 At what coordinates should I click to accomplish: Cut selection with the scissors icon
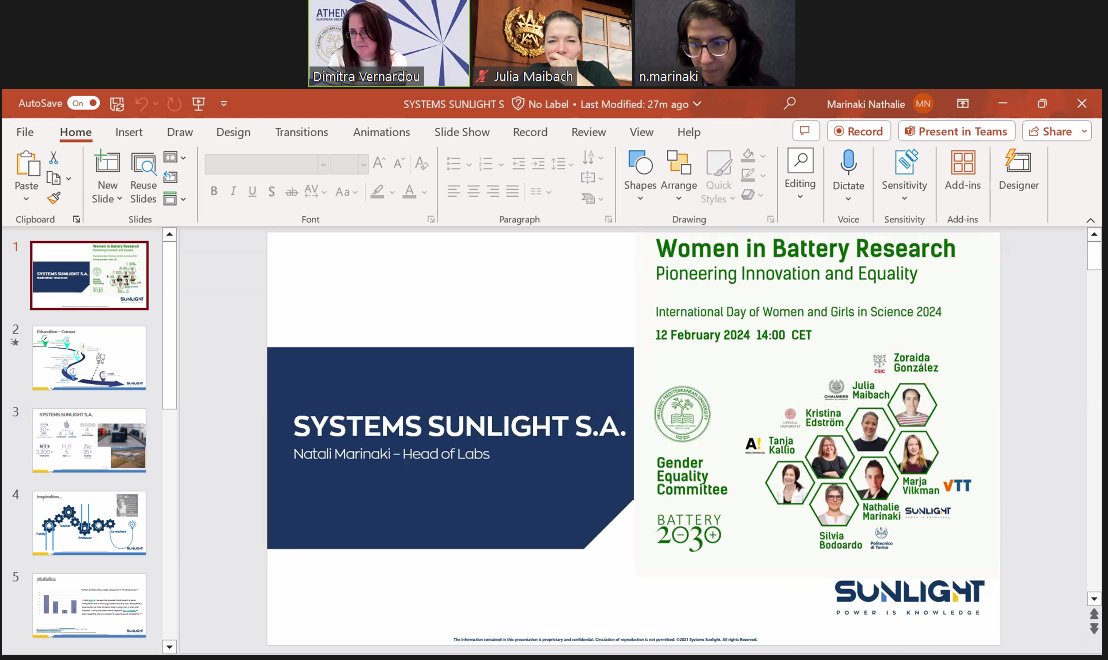point(53,158)
